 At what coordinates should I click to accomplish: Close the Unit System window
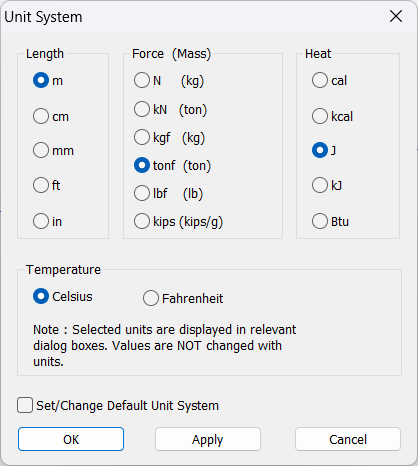point(396,16)
